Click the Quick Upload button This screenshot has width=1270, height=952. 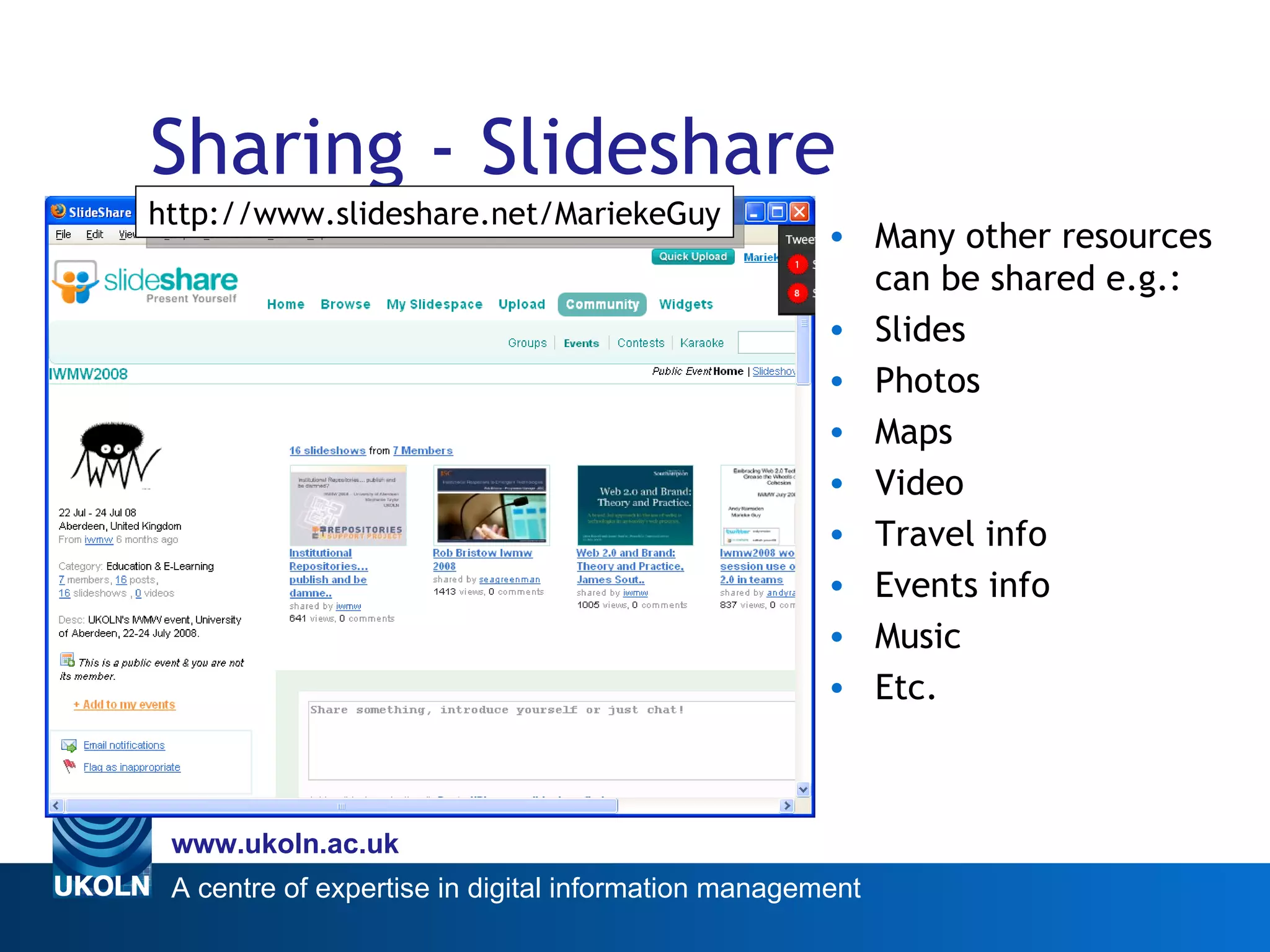(693, 257)
